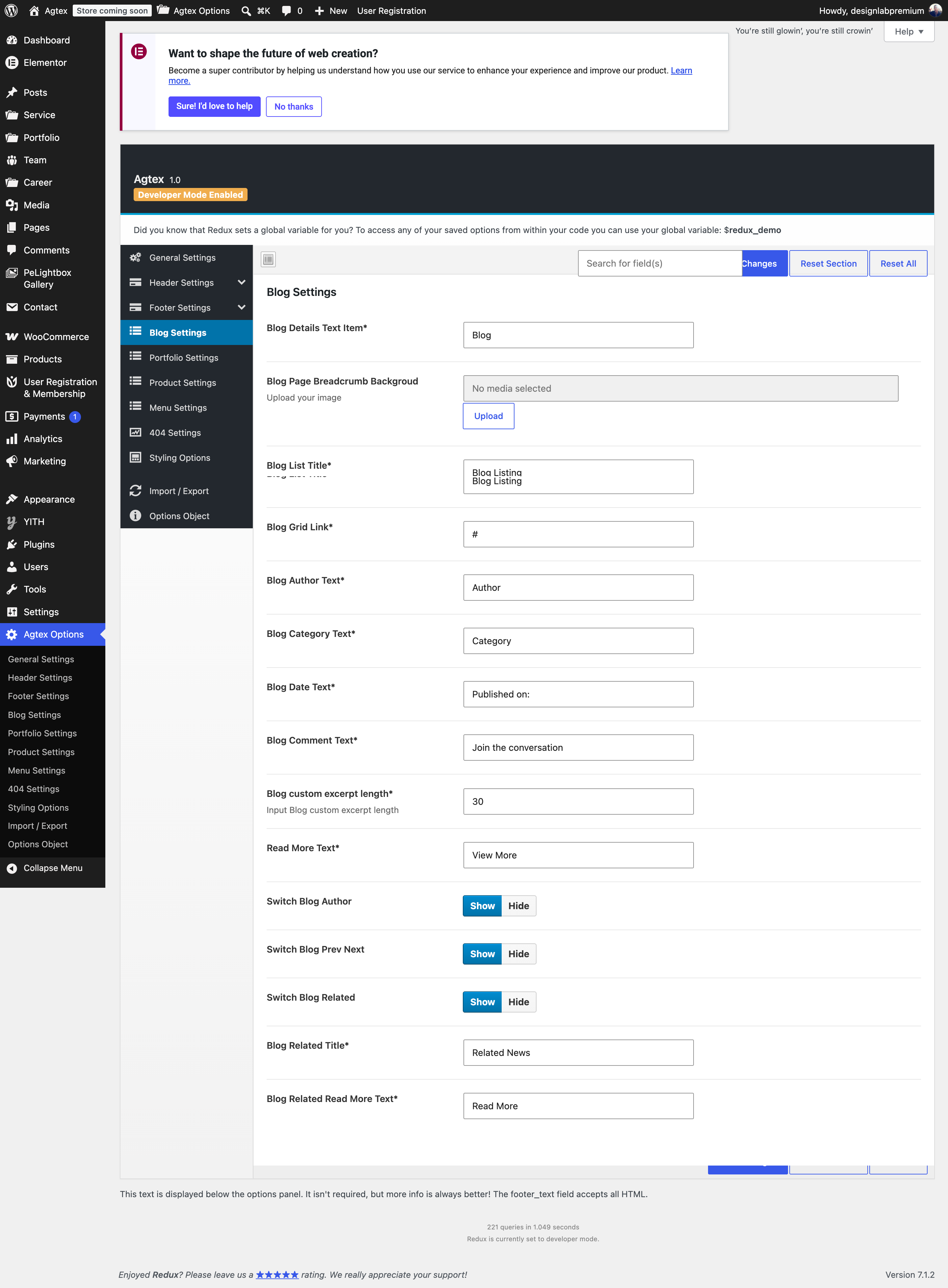Screen dimensions: 948x1288
Task: Click the Collapse Menu arrow icon
Action: point(12,868)
